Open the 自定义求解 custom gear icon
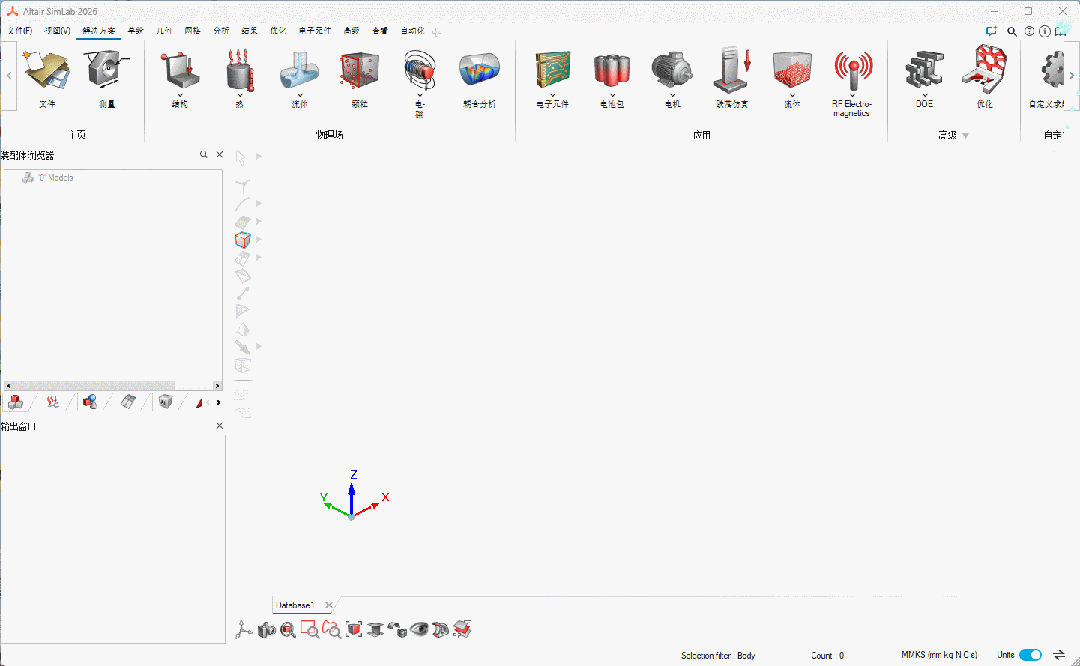This screenshot has width=1080, height=666. click(x=1051, y=71)
